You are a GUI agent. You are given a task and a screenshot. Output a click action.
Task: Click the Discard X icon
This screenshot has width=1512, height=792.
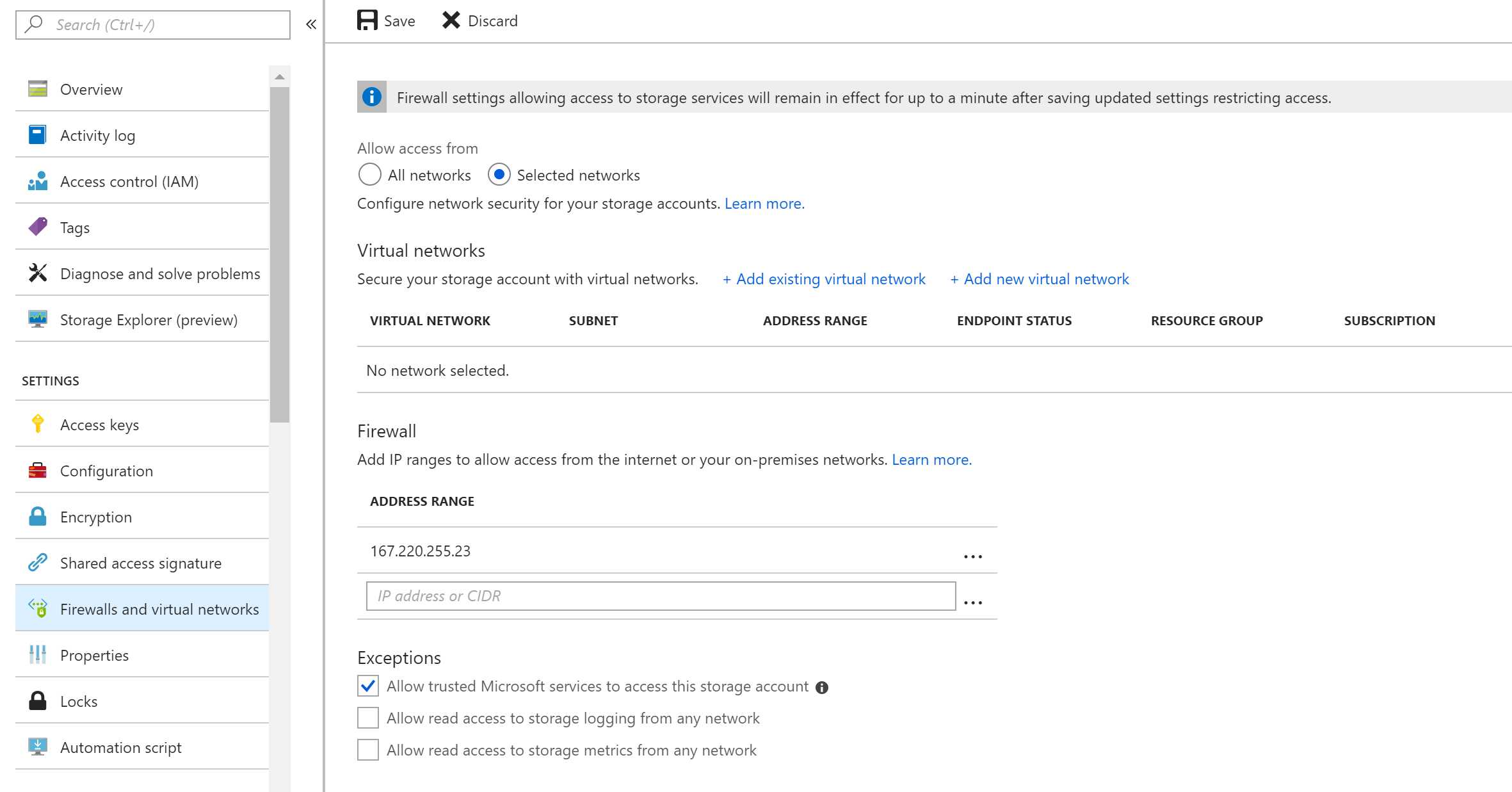tap(451, 20)
